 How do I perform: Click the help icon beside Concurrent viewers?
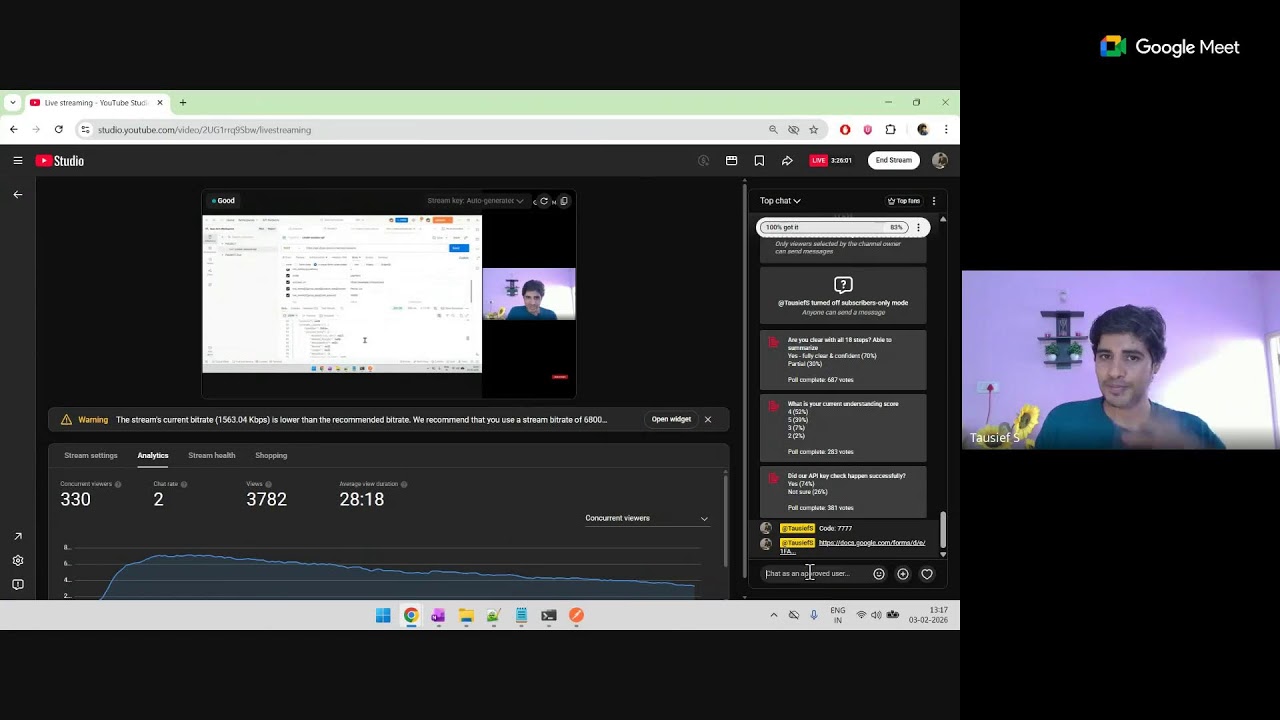click(118, 484)
